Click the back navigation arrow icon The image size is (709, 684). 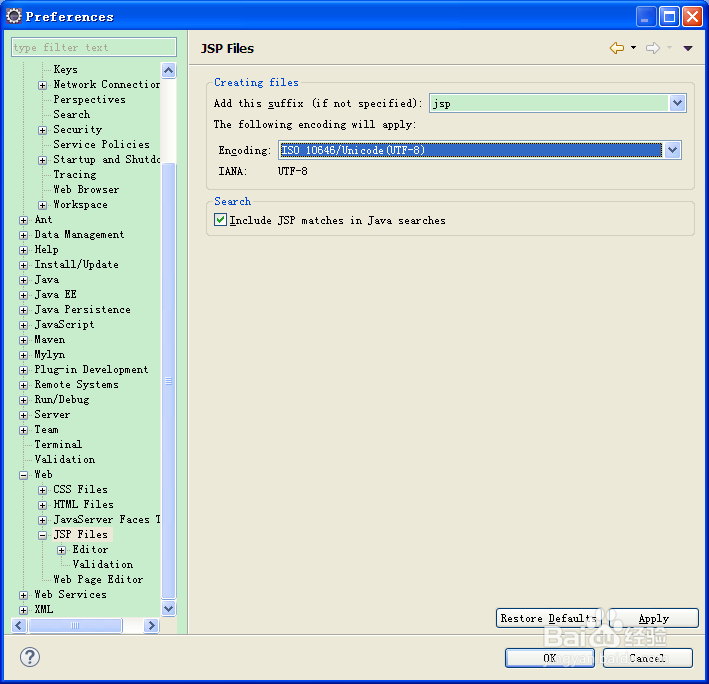pyautogui.click(x=617, y=48)
